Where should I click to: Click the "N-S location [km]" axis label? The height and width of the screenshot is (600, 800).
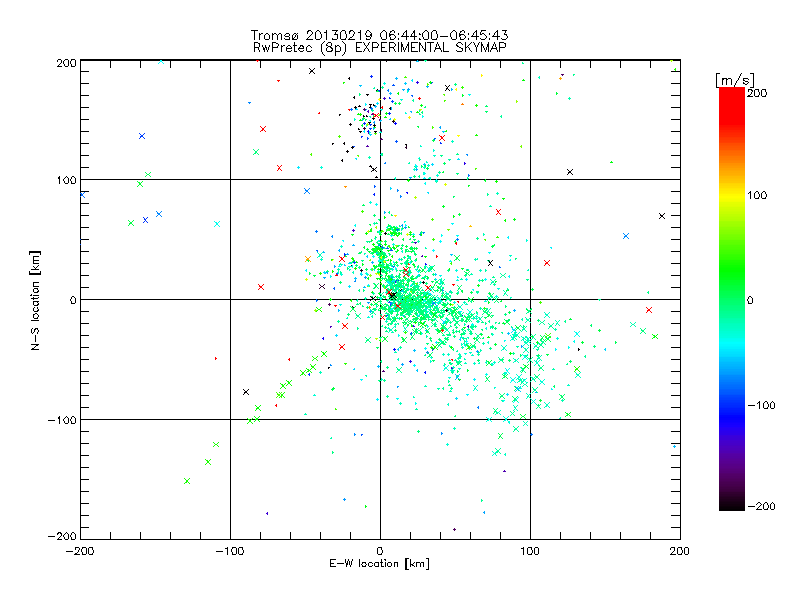click(x=35, y=300)
